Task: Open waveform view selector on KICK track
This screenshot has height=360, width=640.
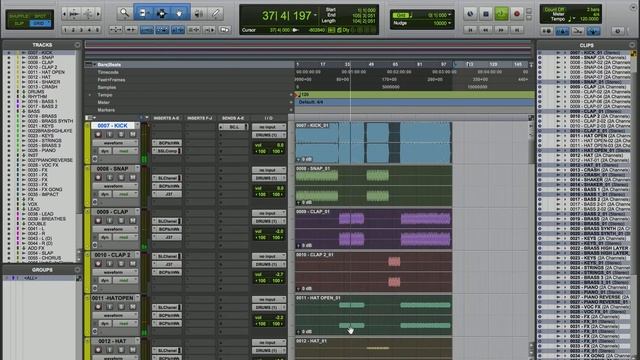Action: point(115,143)
